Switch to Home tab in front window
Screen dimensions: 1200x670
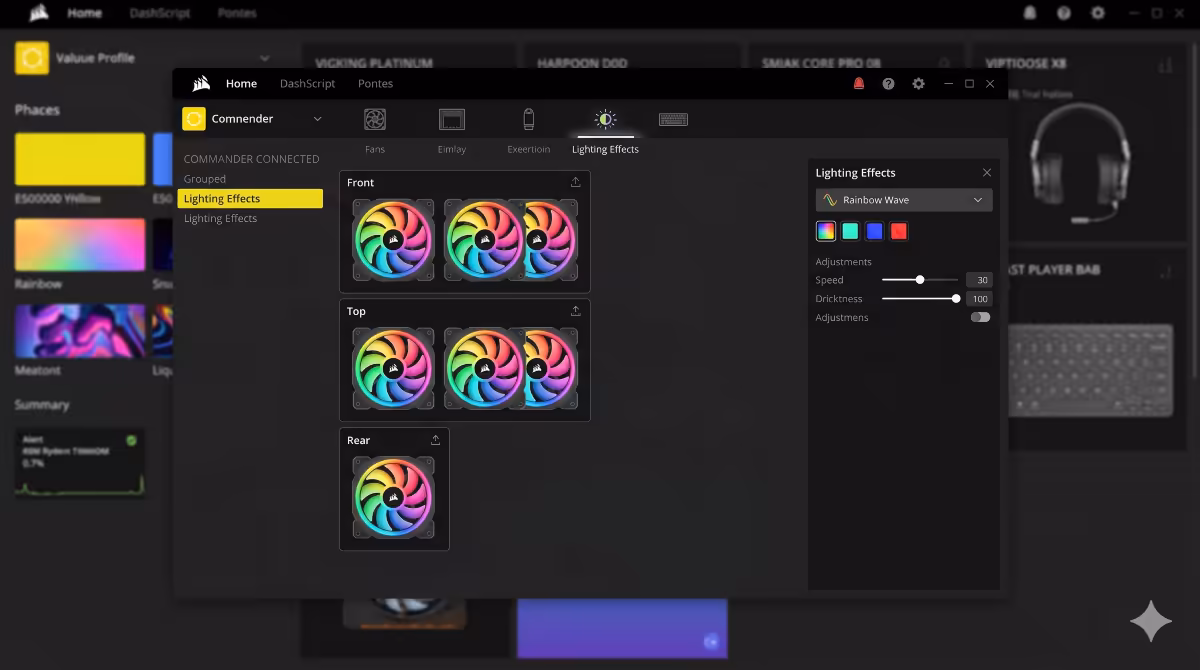(x=241, y=84)
